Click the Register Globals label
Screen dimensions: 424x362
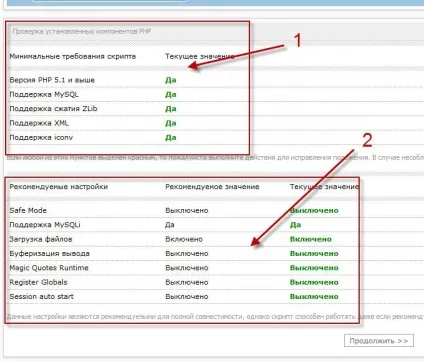[x=38, y=282]
